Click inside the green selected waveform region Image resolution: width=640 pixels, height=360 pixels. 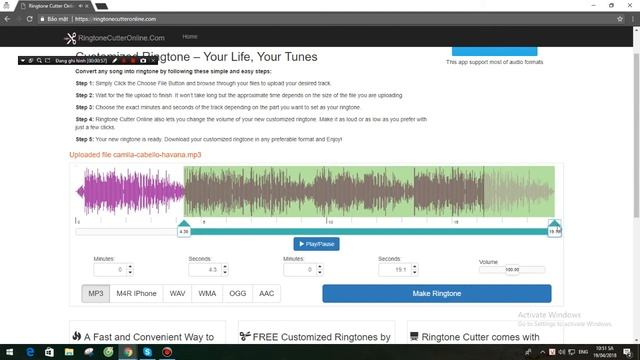(x=369, y=191)
